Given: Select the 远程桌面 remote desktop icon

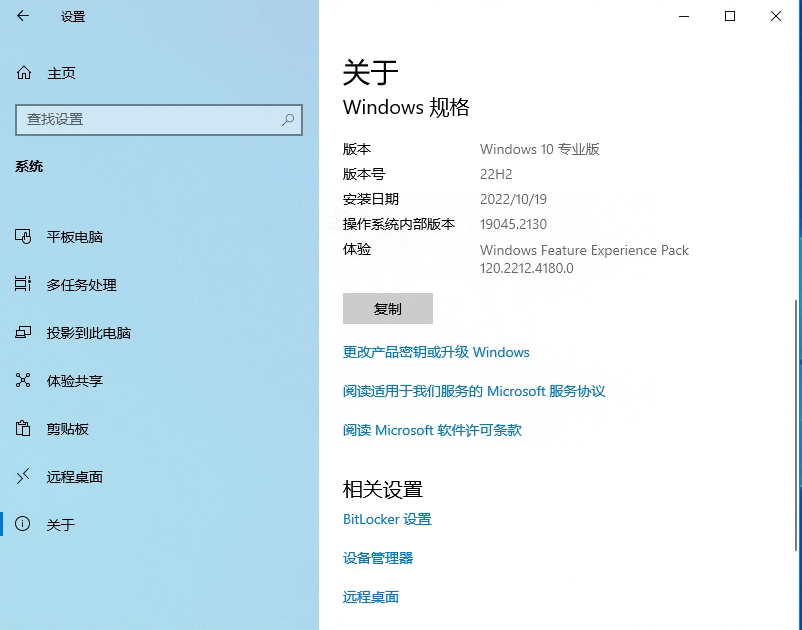Looking at the screenshot, I should [23, 476].
